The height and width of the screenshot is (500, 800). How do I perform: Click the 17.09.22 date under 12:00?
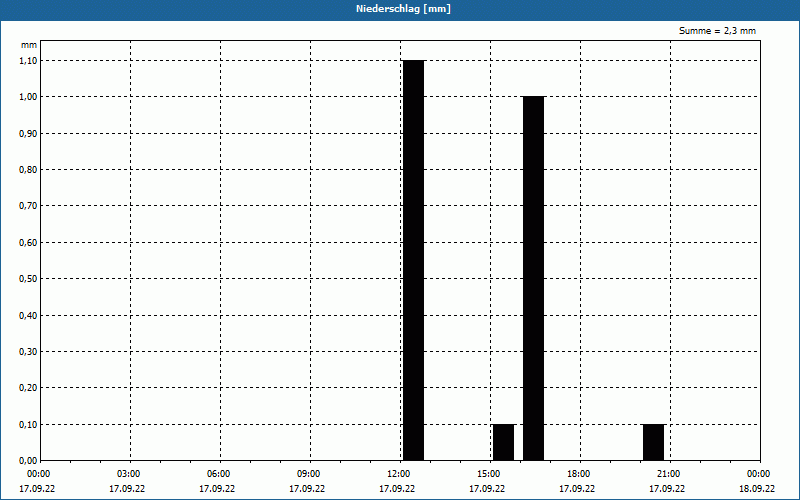[x=397, y=489]
